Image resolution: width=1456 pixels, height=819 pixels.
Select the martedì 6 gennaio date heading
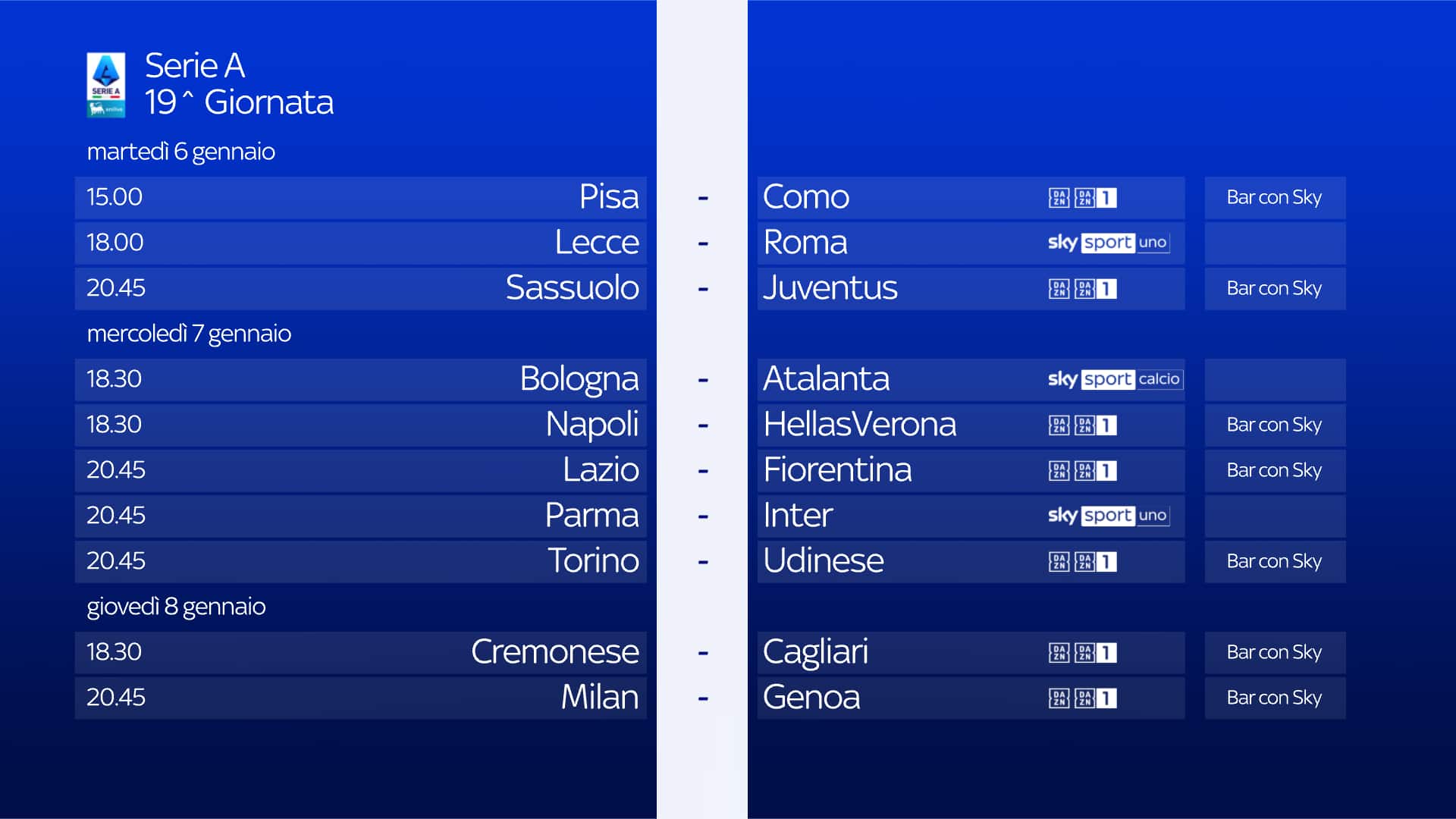tap(180, 152)
